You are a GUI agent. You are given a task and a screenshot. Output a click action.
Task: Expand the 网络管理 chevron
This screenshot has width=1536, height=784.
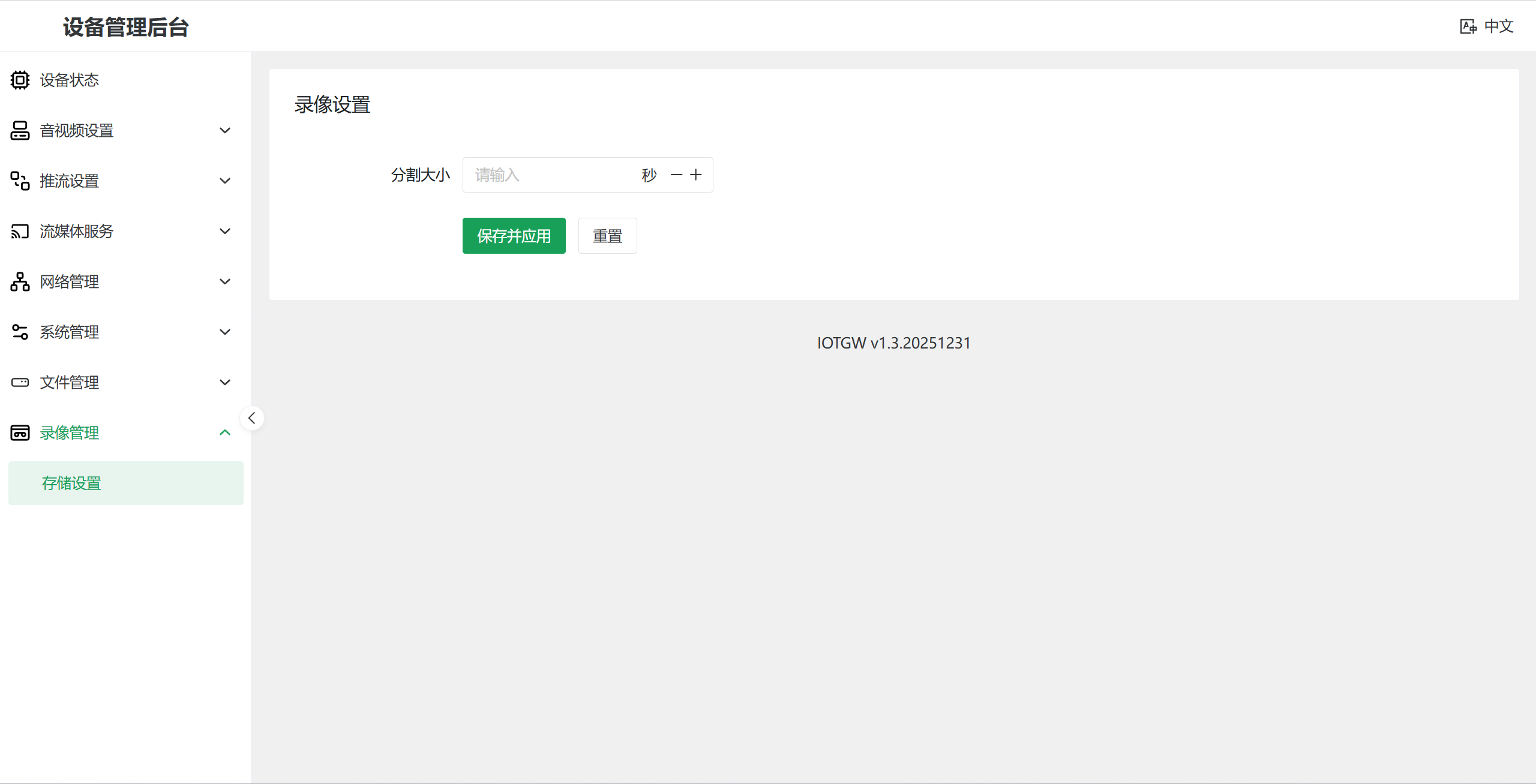tap(225, 281)
